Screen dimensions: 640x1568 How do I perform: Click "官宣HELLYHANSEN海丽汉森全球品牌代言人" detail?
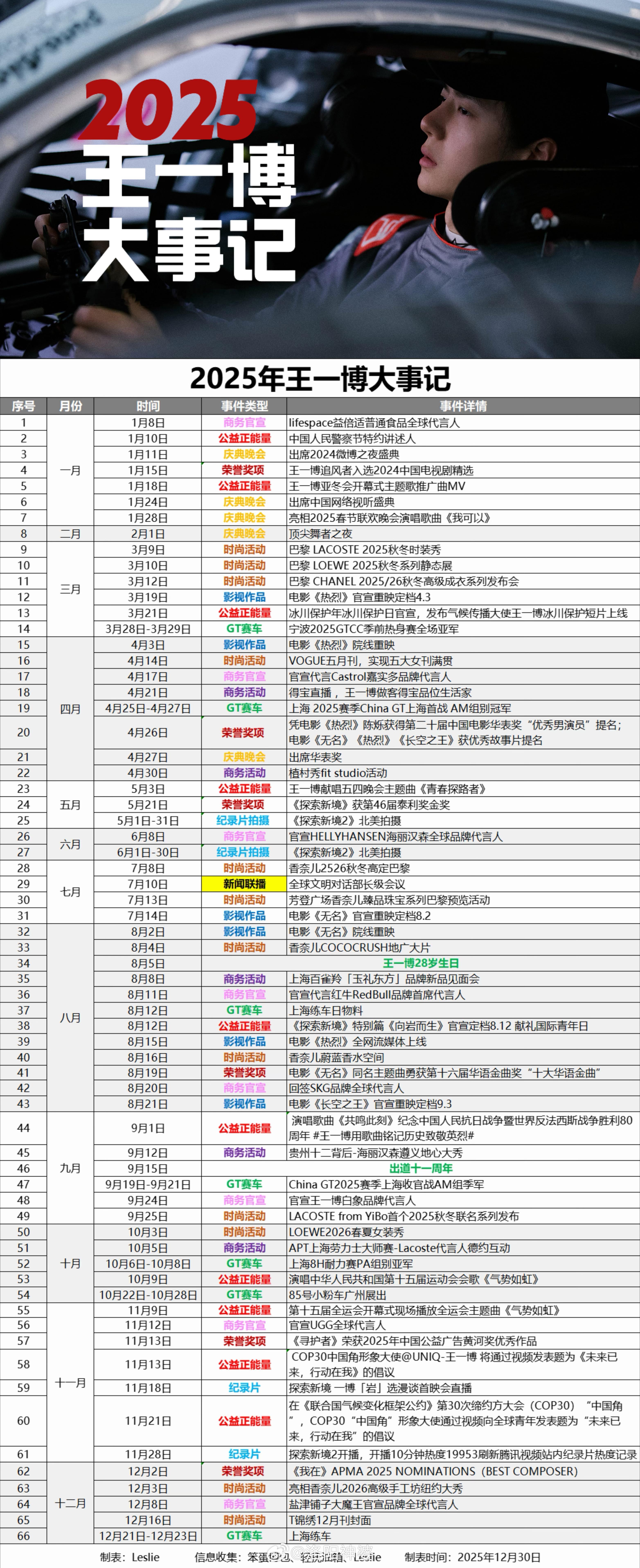coord(396,836)
